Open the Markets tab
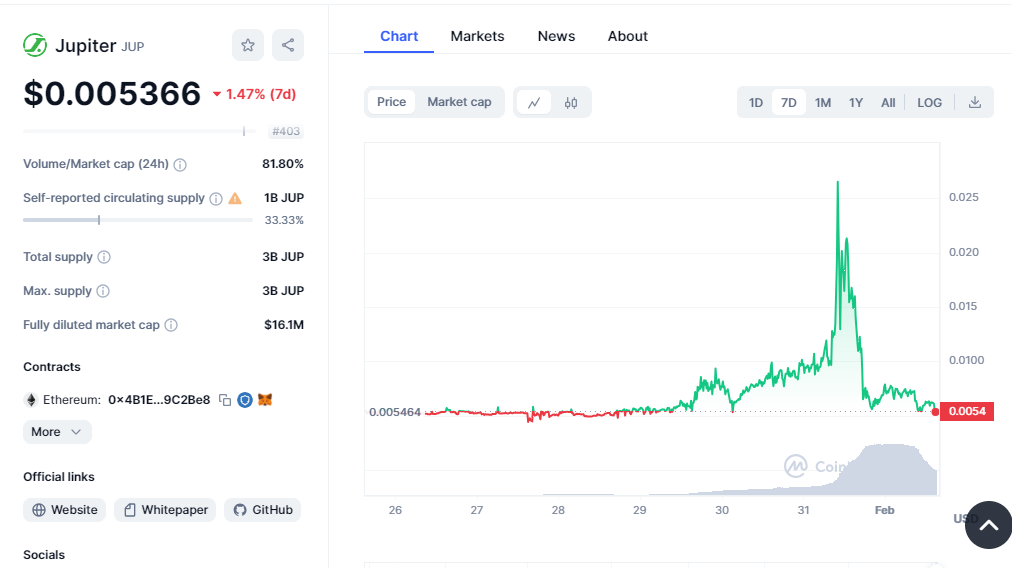The height and width of the screenshot is (568, 1012). (x=477, y=36)
